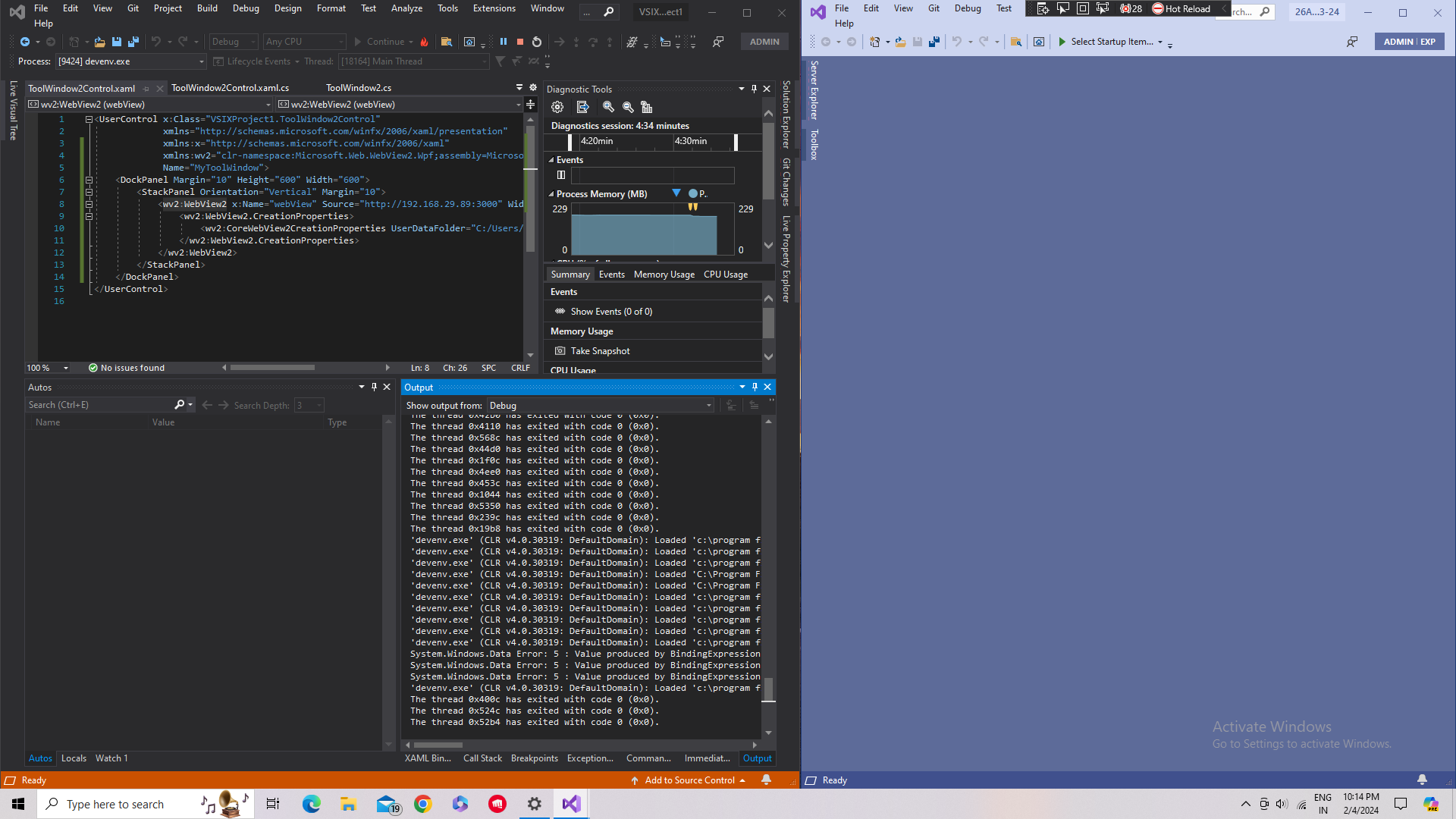
Task: Click the editor horizontal scrollbar thumb
Action: pos(272,368)
